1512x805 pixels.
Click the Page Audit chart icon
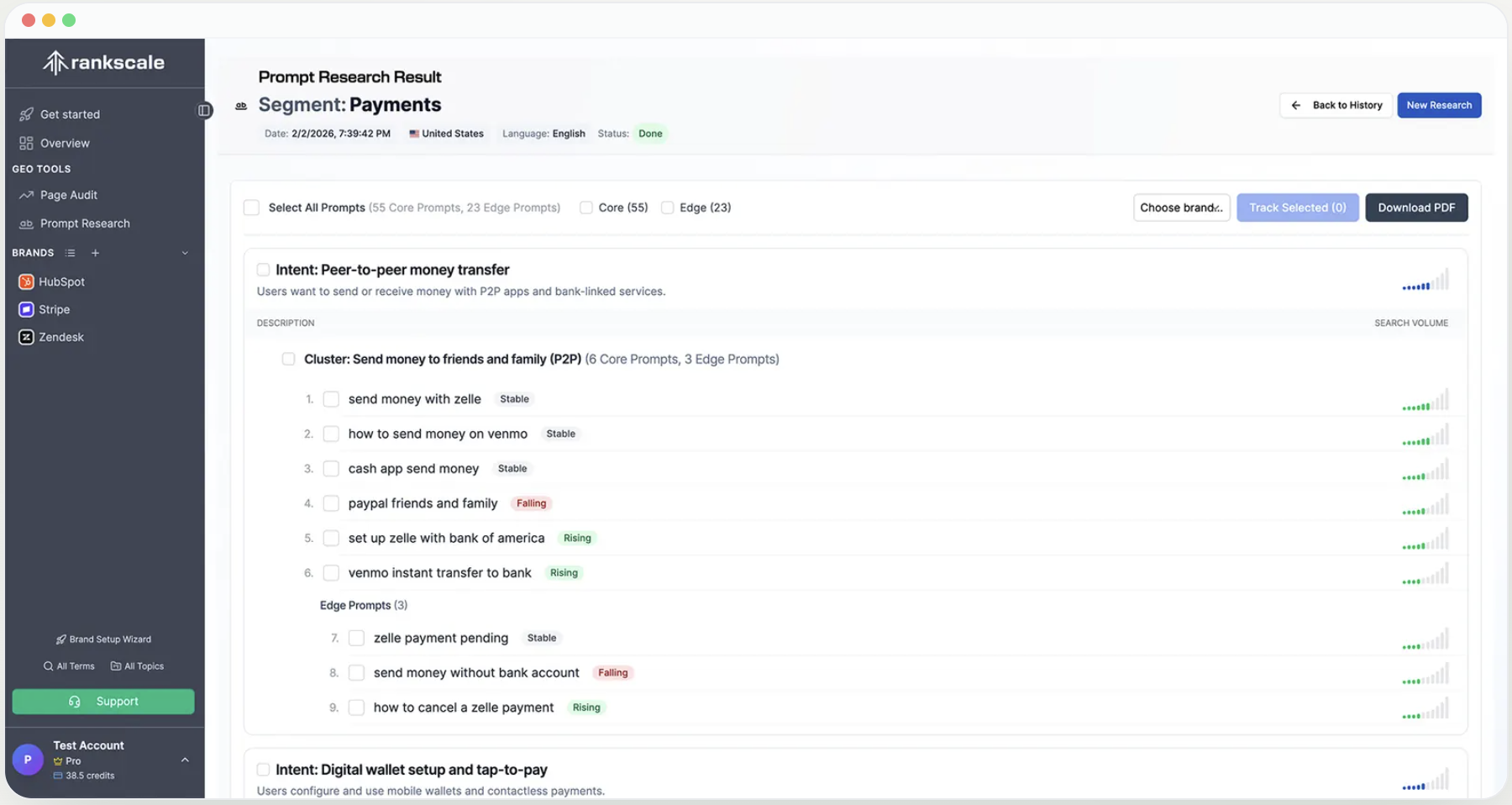[27, 195]
